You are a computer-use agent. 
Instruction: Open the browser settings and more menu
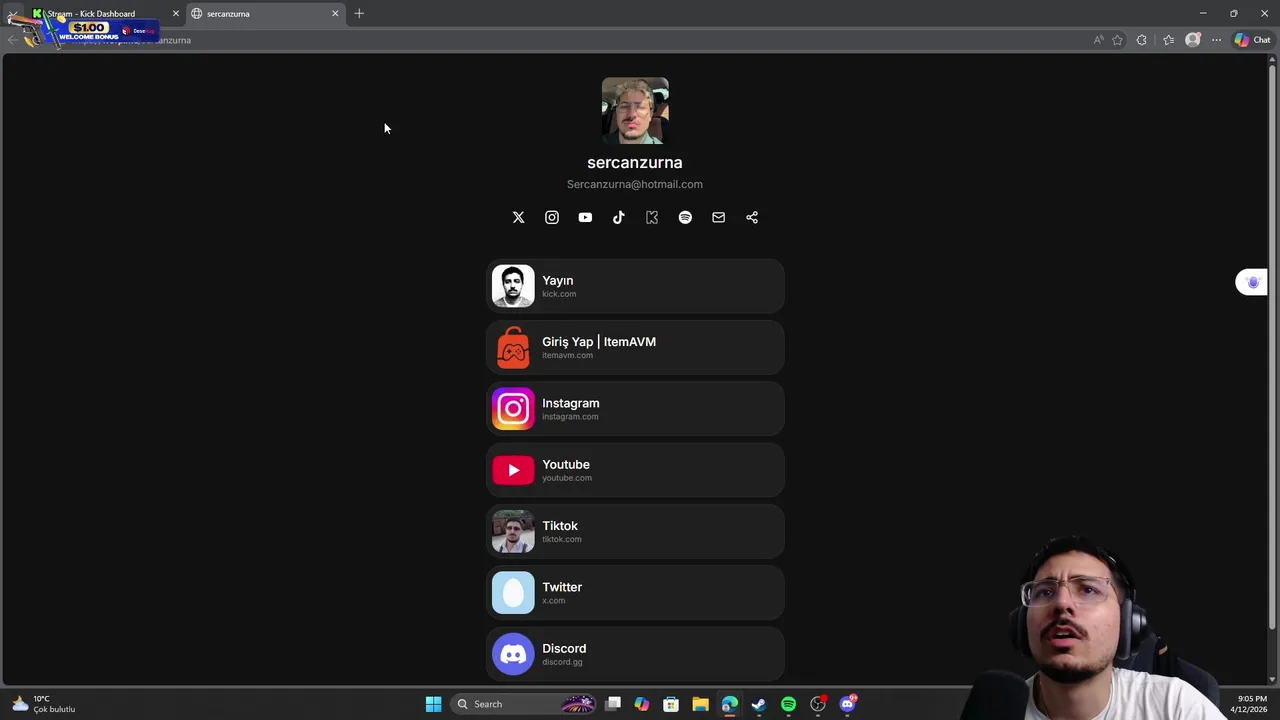coord(1216,40)
